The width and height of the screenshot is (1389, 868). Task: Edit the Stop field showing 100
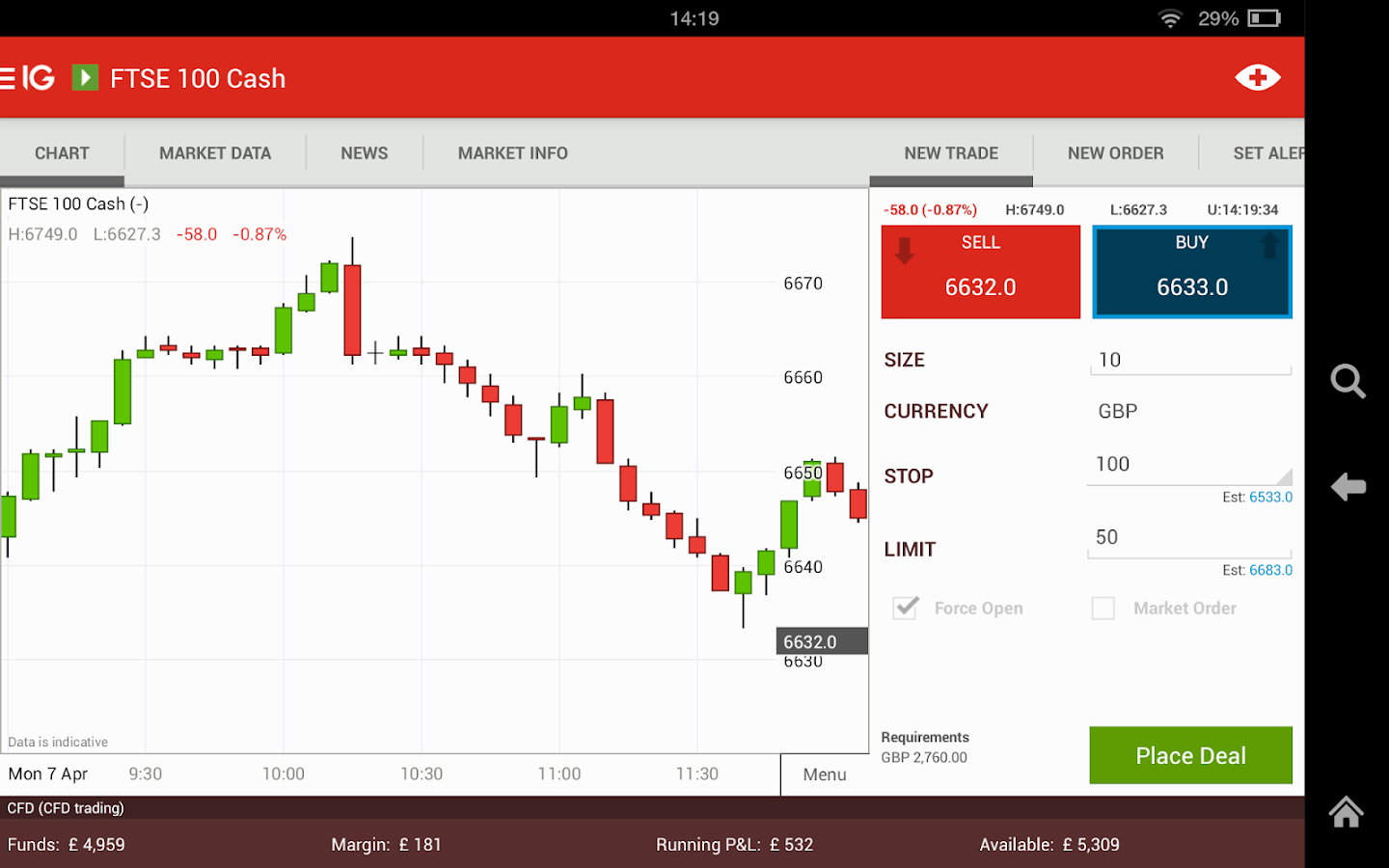coord(1190,465)
